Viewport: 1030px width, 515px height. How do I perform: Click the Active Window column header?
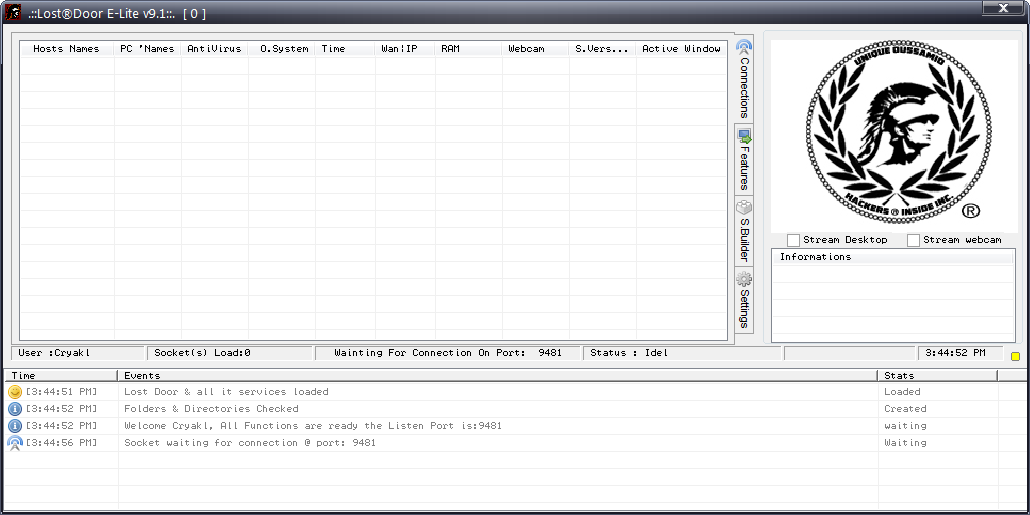(681, 48)
